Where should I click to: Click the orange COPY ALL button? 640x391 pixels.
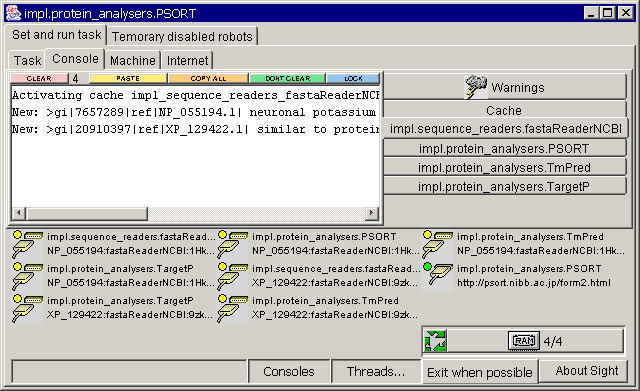point(208,78)
